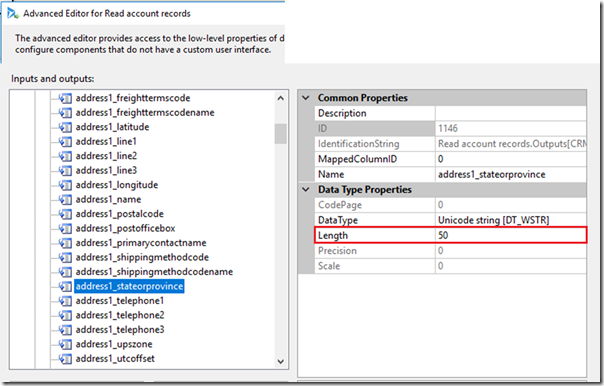
Task: Click the column icon beside address1_name
Action: (65, 200)
